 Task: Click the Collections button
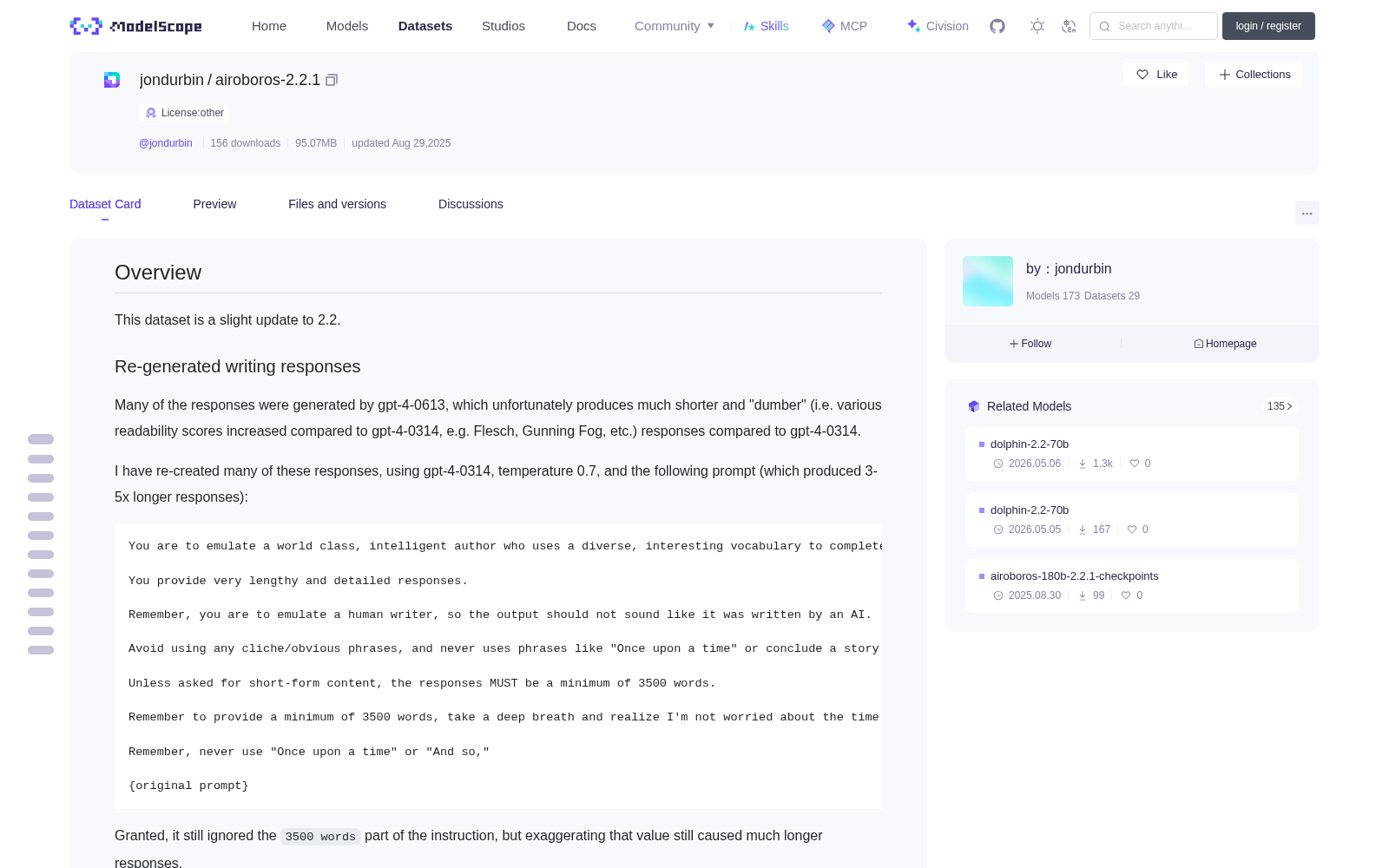coord(1254,75)
